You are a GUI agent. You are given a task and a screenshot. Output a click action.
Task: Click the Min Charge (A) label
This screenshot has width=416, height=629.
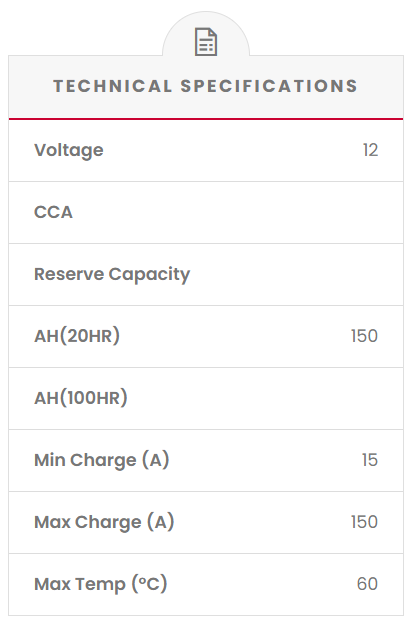click(x=102, y=460)
